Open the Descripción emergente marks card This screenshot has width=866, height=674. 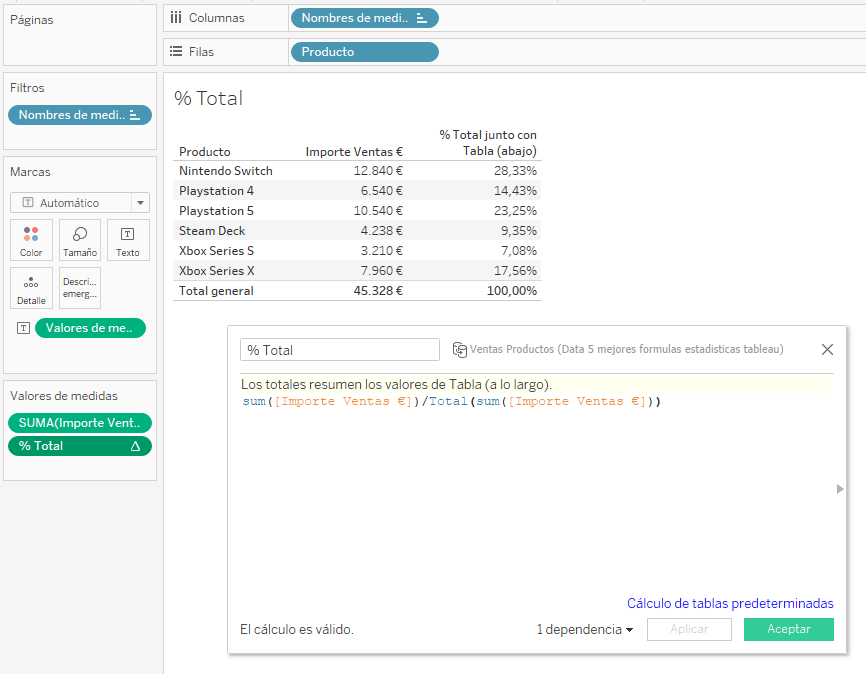(x=80, y=288)
